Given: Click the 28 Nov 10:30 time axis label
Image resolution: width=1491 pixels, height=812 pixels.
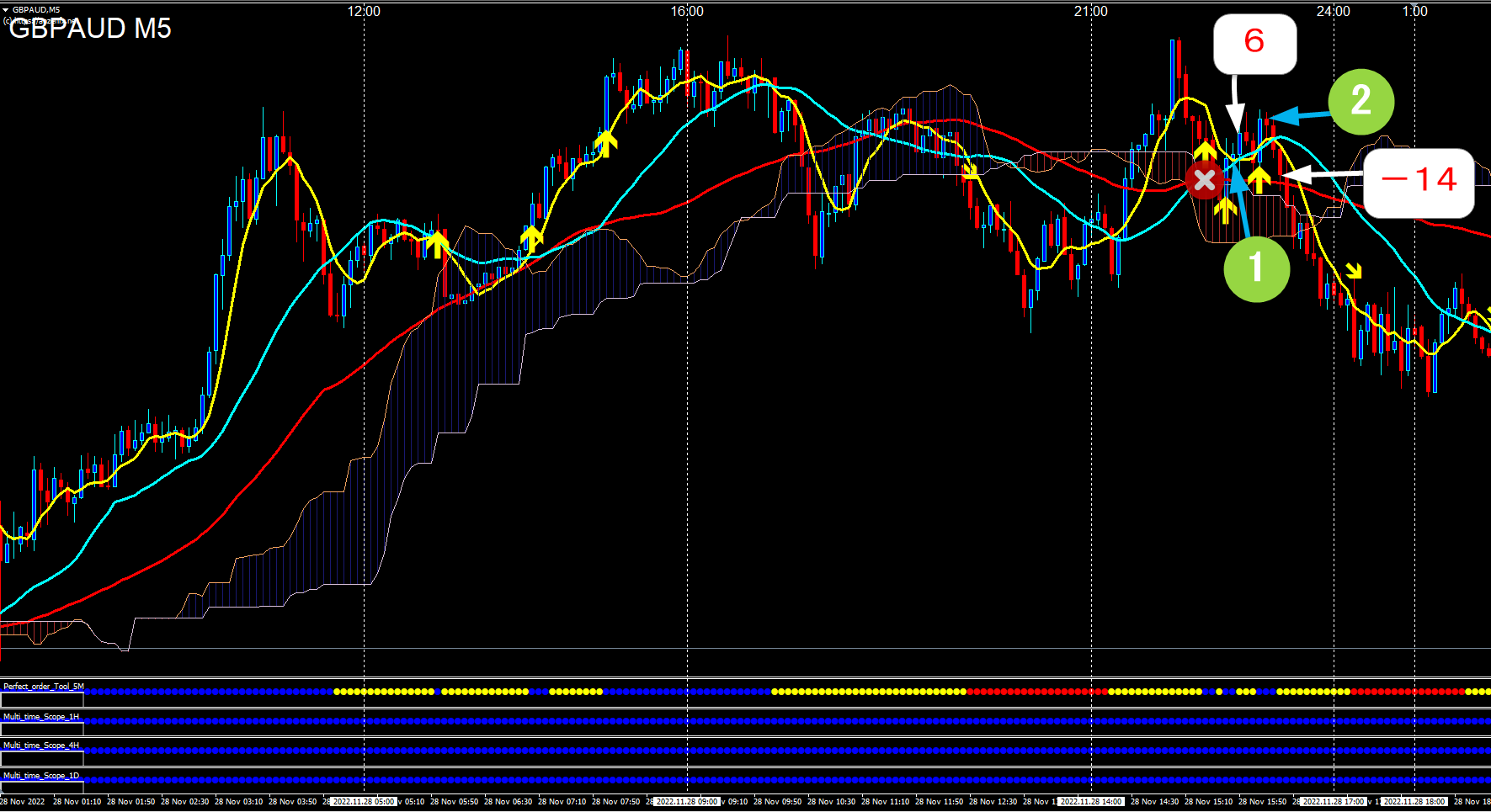Looking at the screenshot, I should click(832, 802).
